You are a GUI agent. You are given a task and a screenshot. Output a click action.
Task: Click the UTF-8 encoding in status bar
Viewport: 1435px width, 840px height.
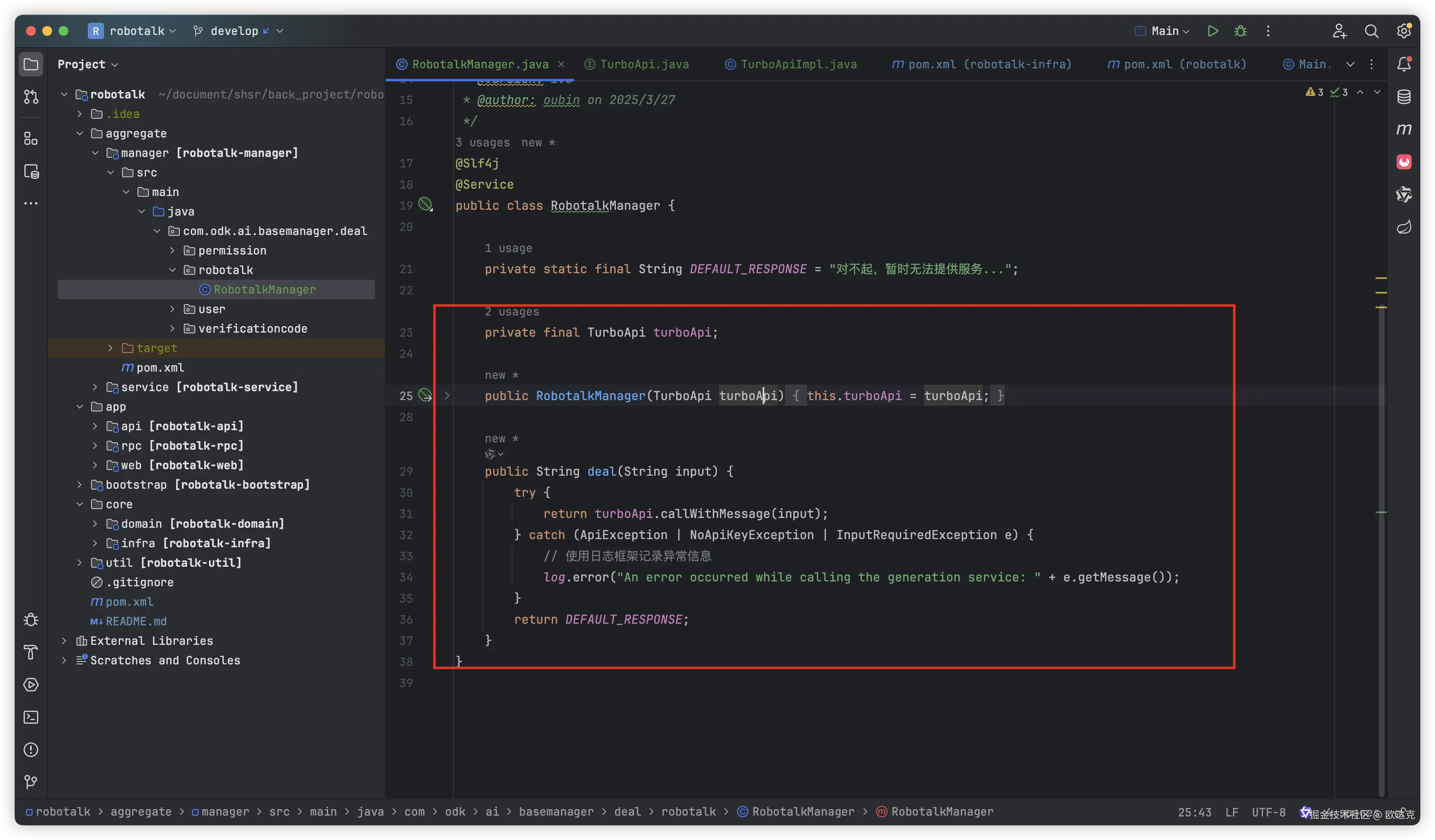(1268, 812)
